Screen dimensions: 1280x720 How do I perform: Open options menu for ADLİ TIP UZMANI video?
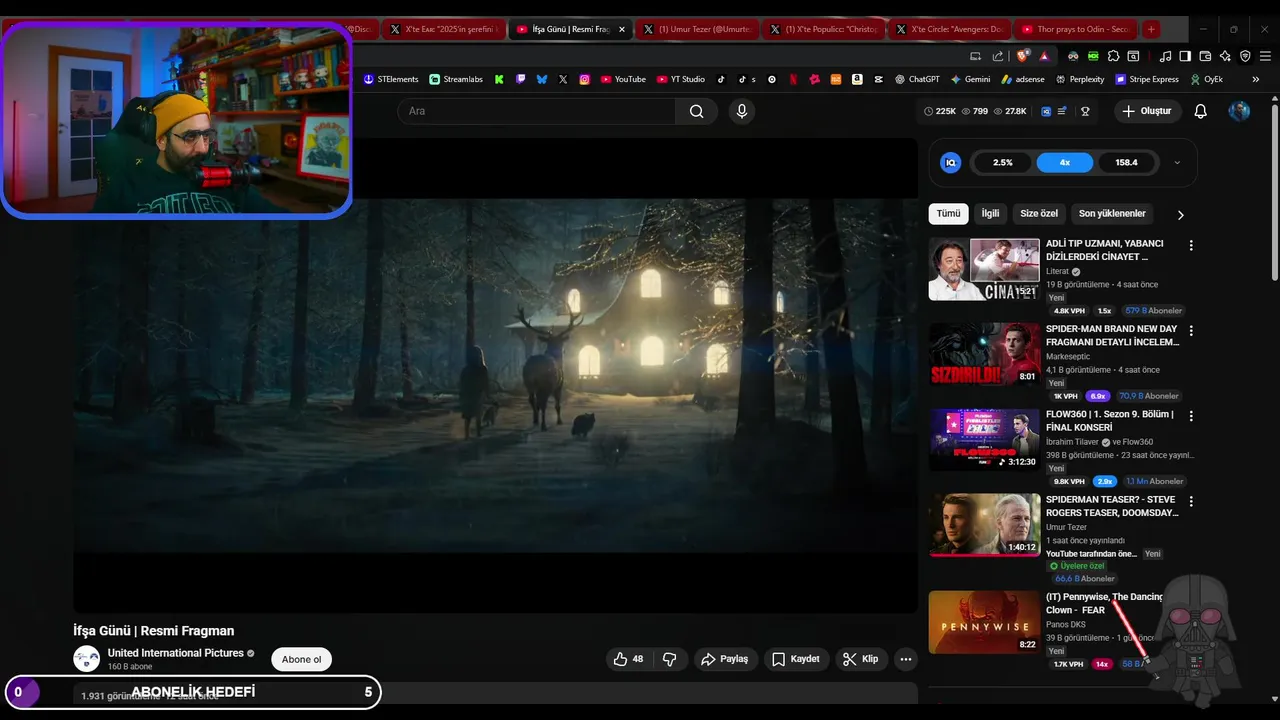tap(1190, 245)
